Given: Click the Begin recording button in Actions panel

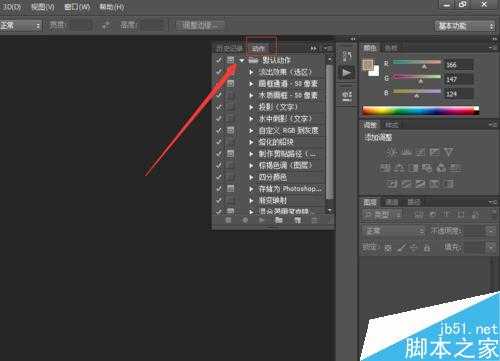Looking at the screenshot, I should coord(245,220).
